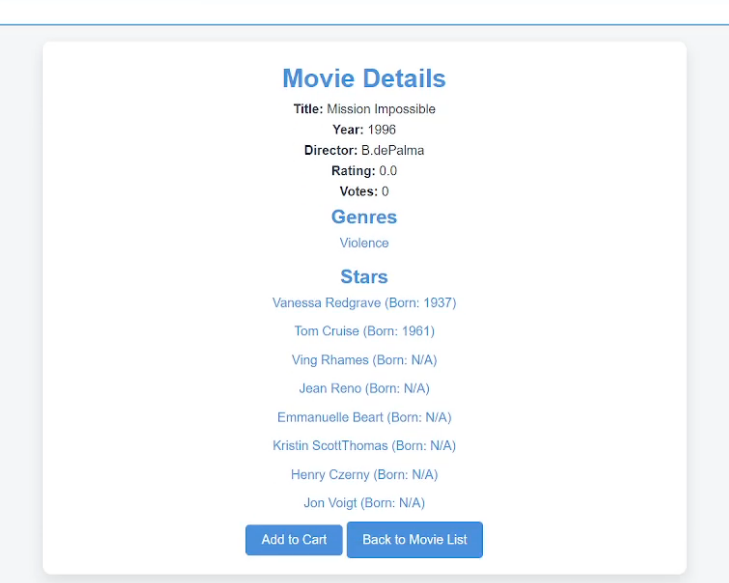The height and width of the screenshot is (583, 729).
Task: Open Vanessa Redgrave star page
Action: 364,303
